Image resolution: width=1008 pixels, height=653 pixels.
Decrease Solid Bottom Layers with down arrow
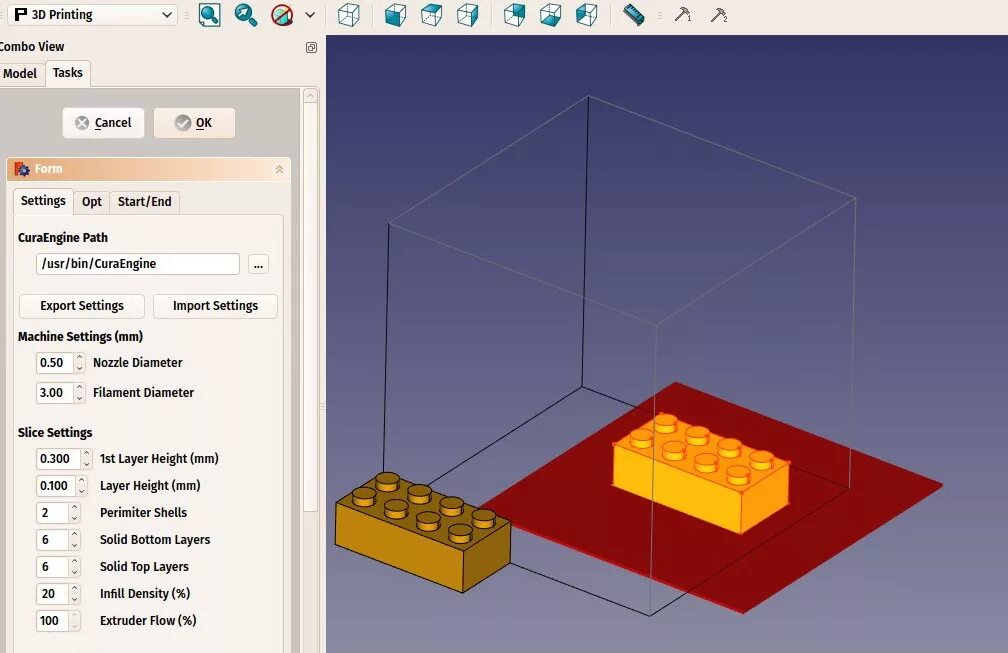[75, 546]
